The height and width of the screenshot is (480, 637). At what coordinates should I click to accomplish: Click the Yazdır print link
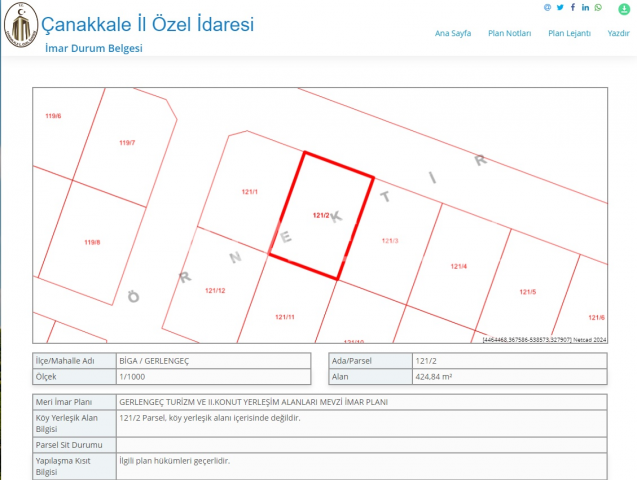pos(619,33)
